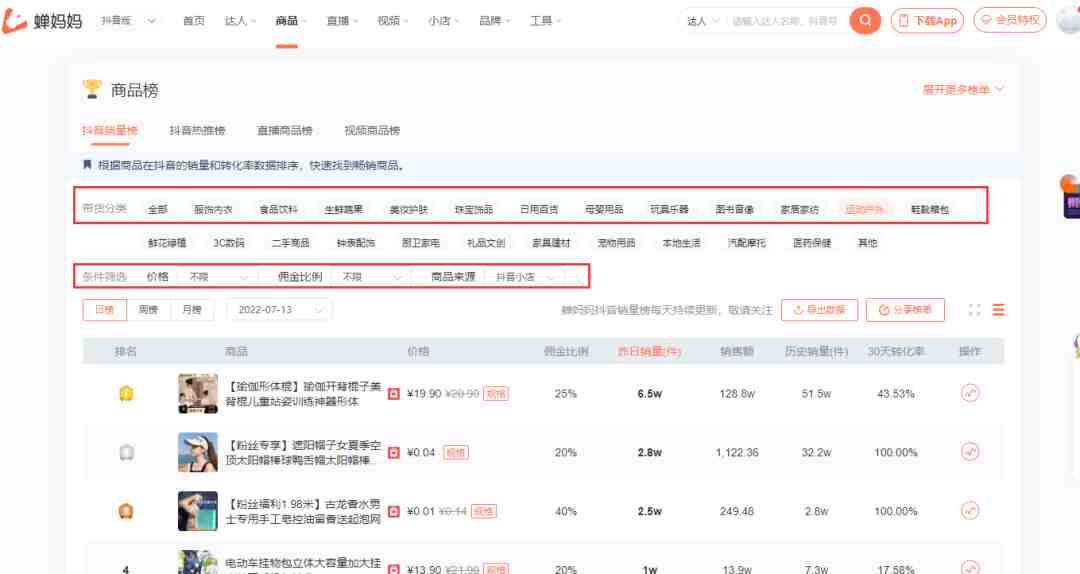Select the 3C数码 category filter
The image size is (1080, 574).
[229, 243]
